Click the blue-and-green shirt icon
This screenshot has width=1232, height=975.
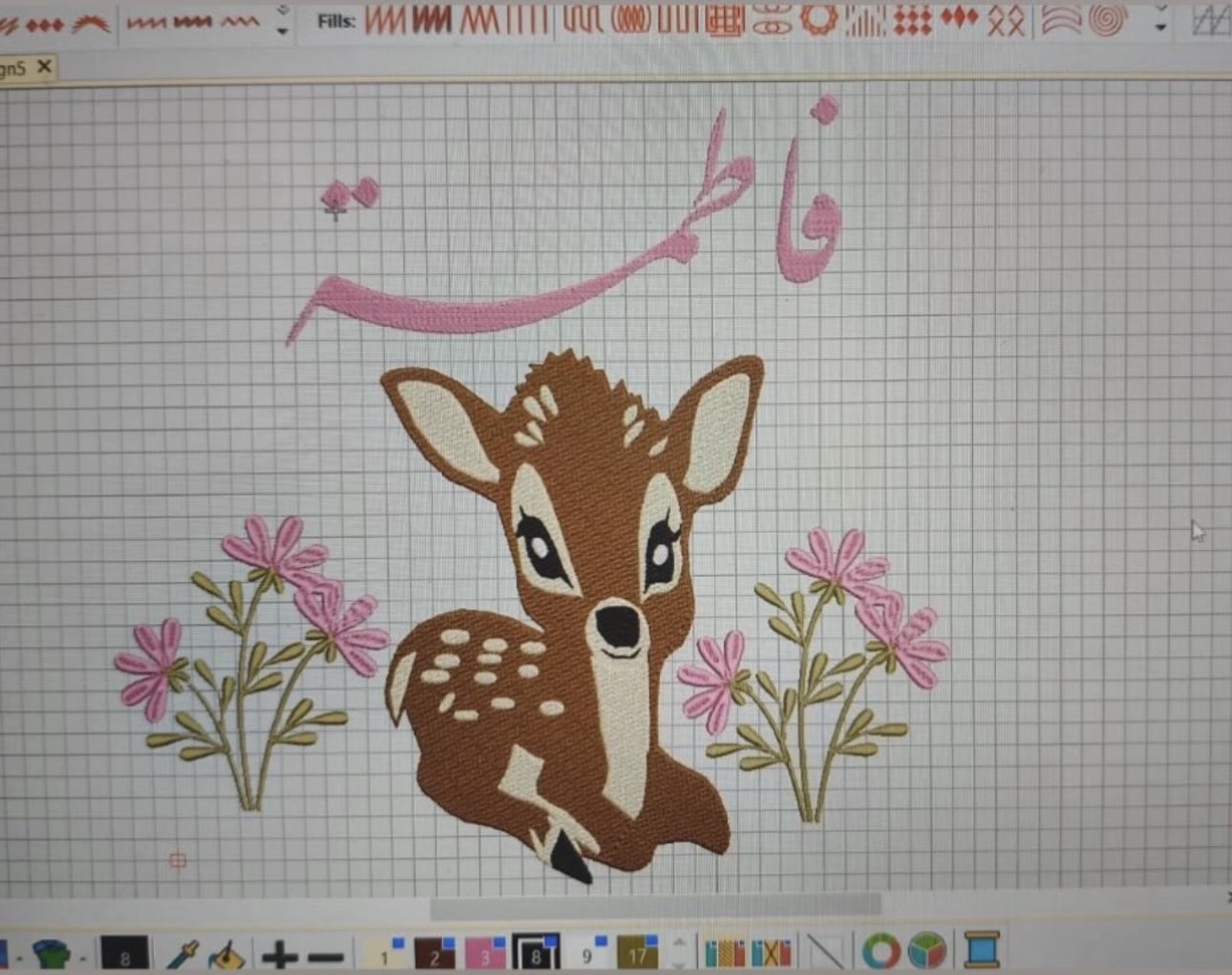point(52,952)
